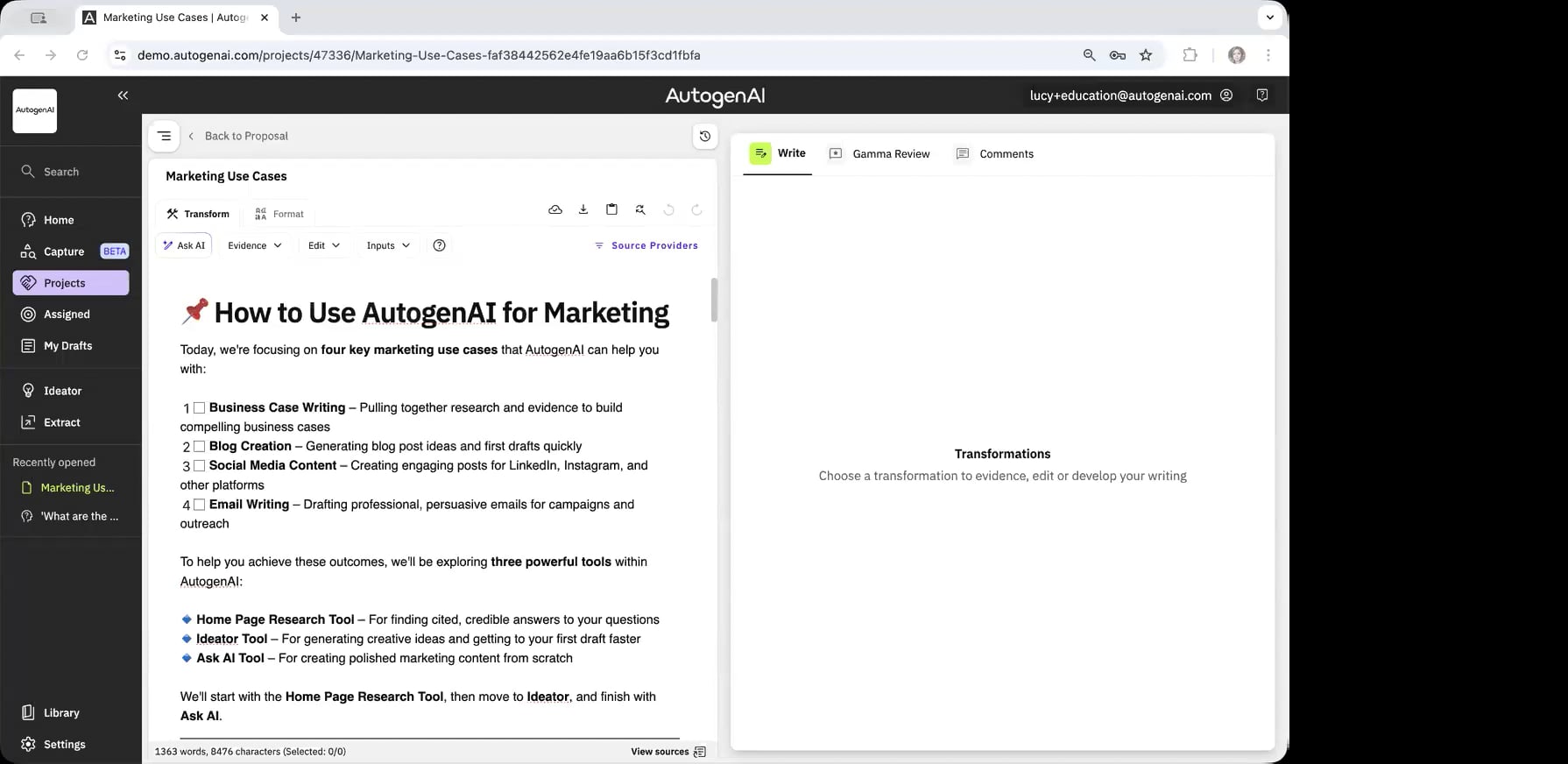Screen dimensions: 1568x764
Task: Open Source Providers
Action: (646, 245)
